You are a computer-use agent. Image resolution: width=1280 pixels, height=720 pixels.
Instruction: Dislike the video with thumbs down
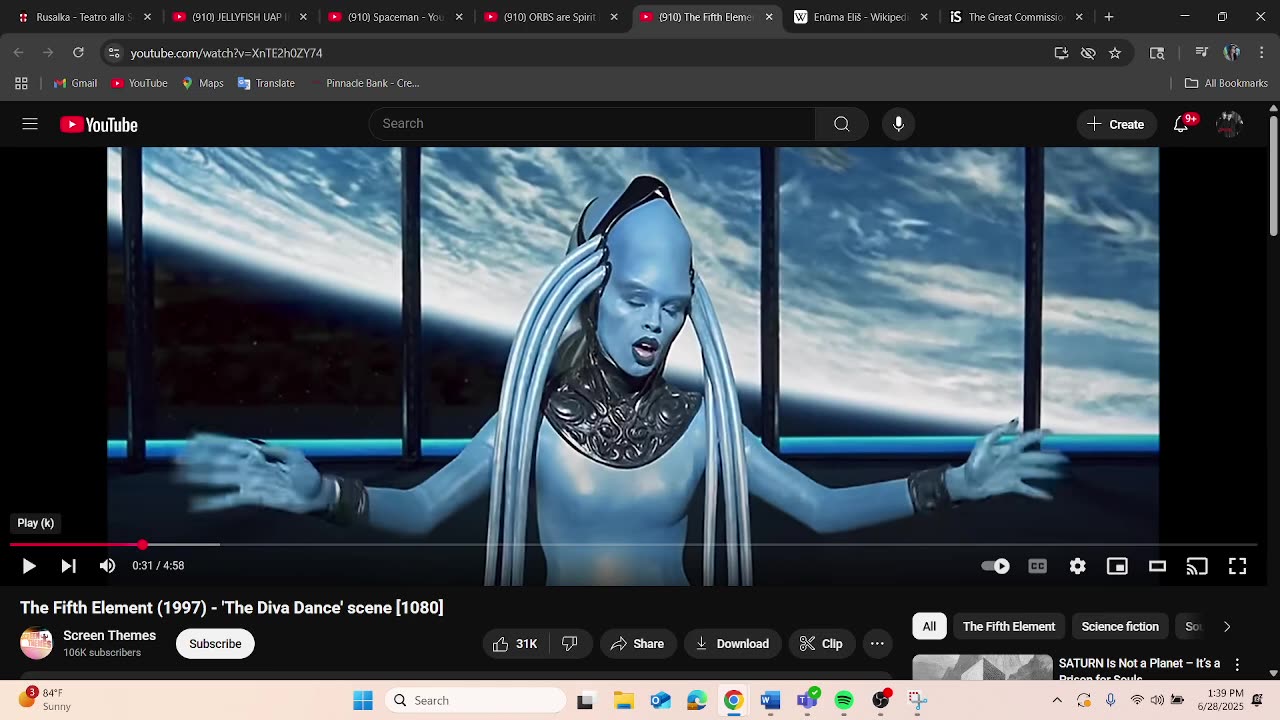[570, 644]
